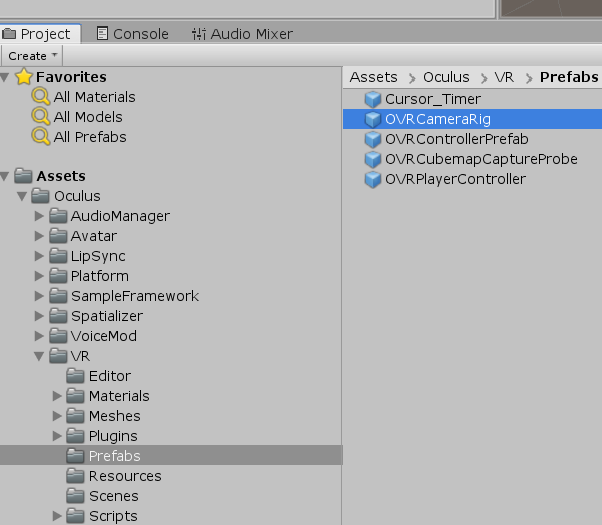Click the Materials folder icon
This screenshot has height=525, width=602.
click(x=75, y=396)
